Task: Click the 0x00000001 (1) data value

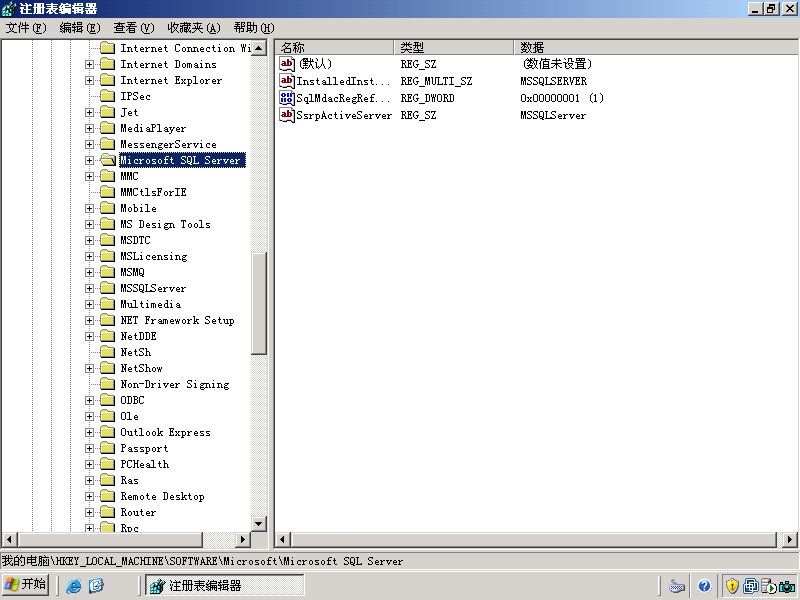Action: [x=562, y=98]
